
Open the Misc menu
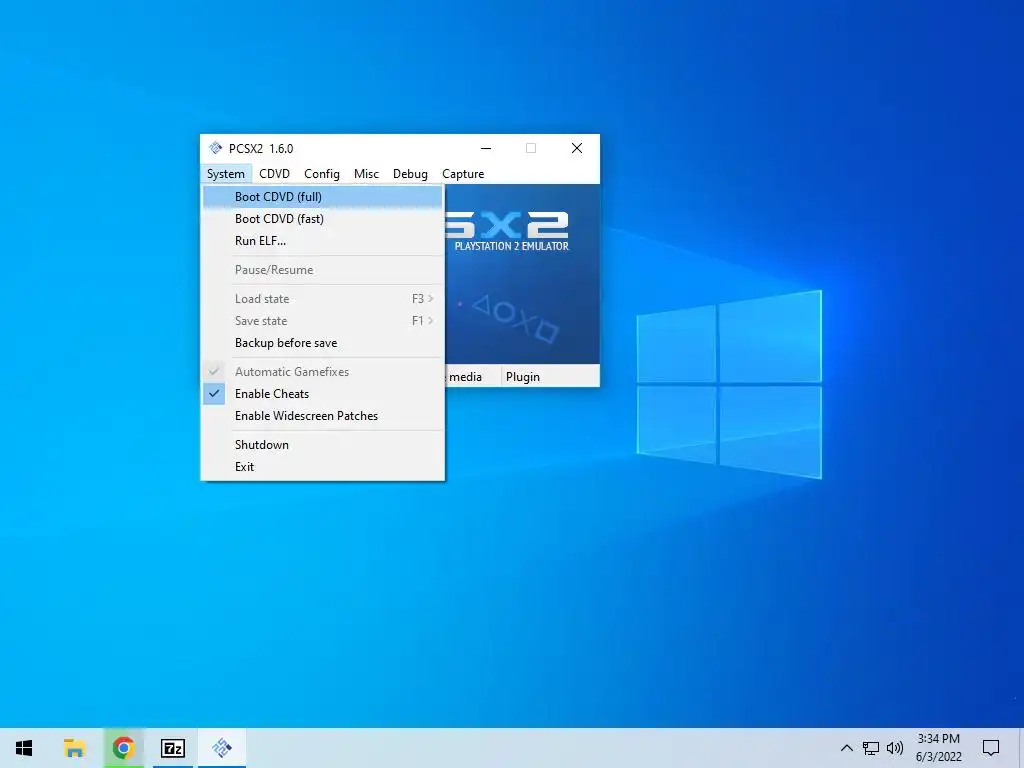coord(366,174)
